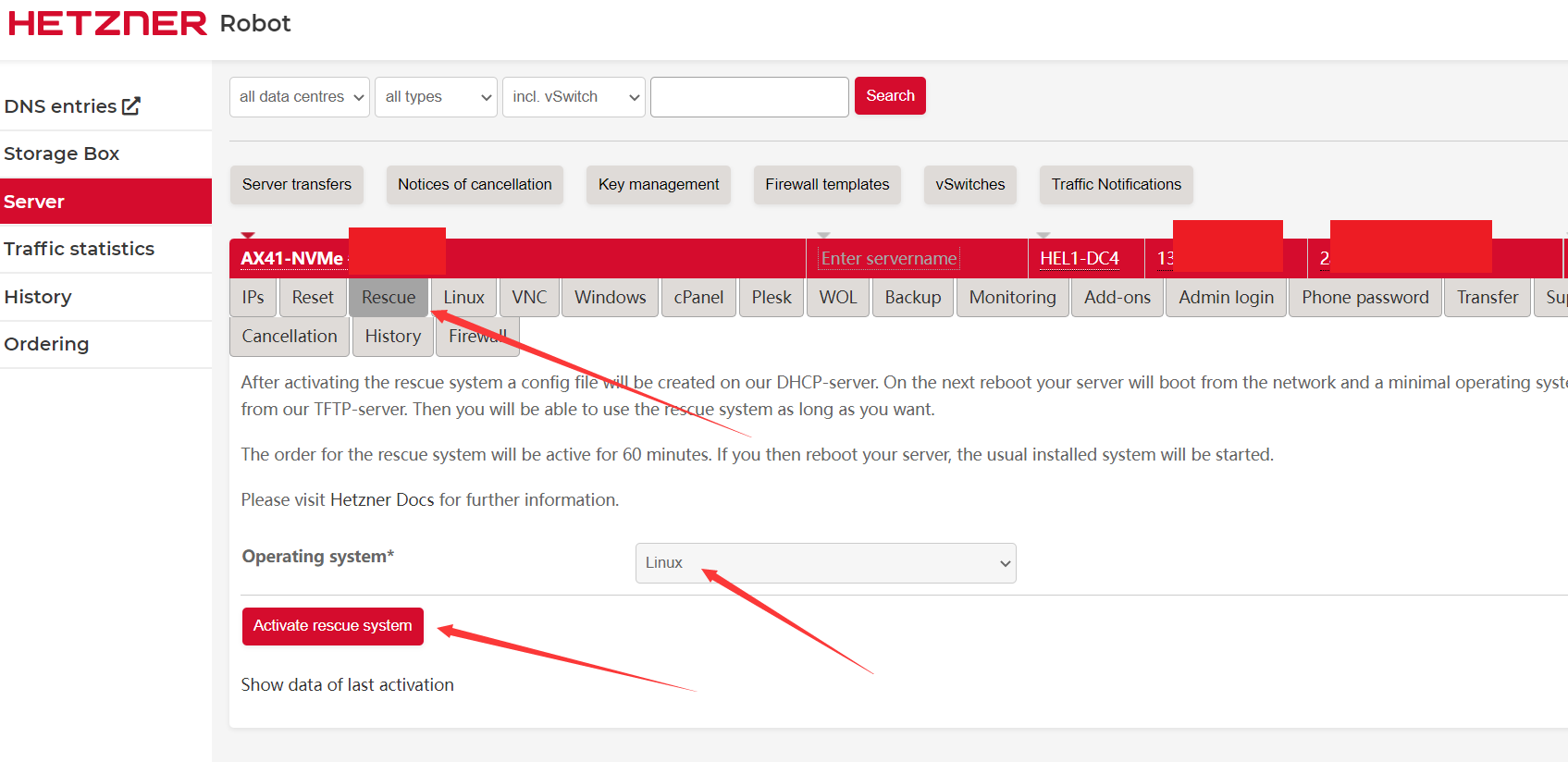Open Traffic statistics in sidebar
The width and height of the screenshot is (1568, 762).
click(79, 249)
